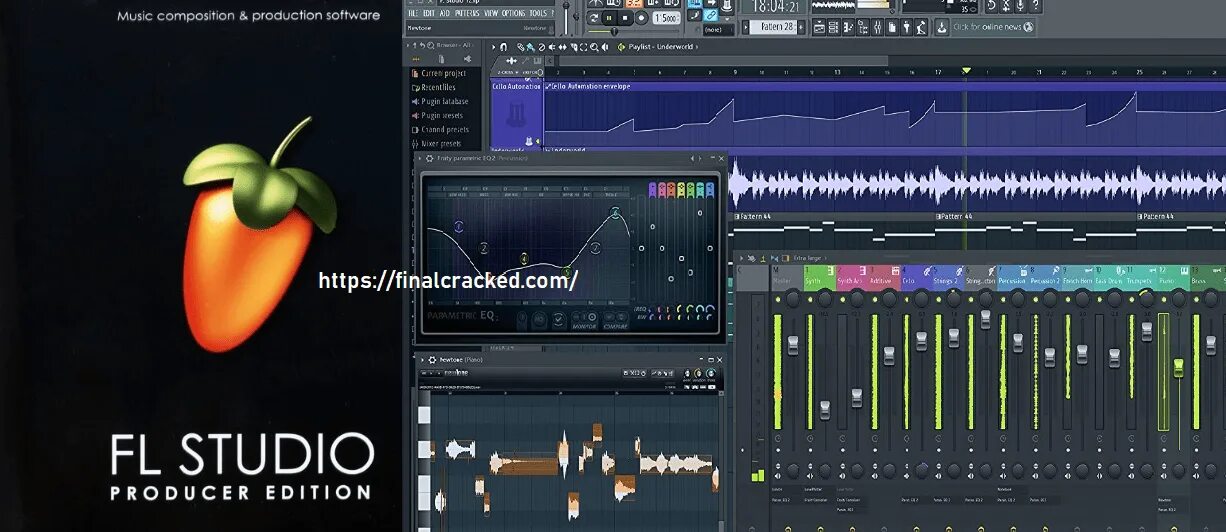Click the Trumpets track pan knob in mixer

[1147, 299]
